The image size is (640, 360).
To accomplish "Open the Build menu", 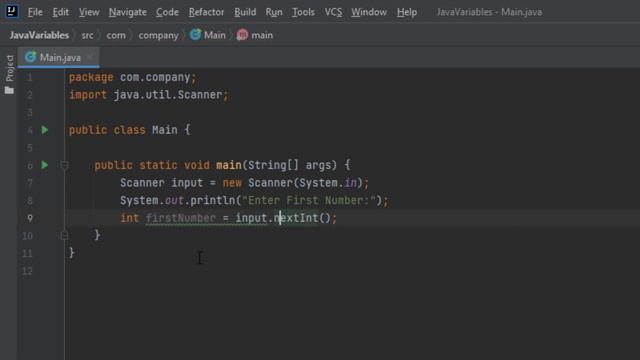I will click(245, 12).
